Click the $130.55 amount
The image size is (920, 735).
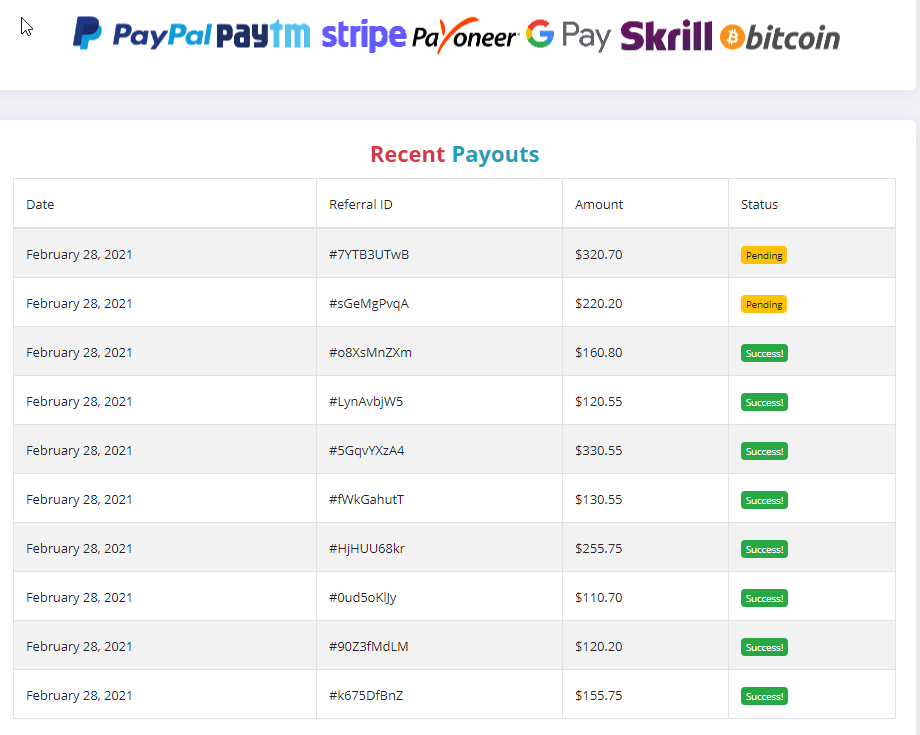pyautogui.click(x=598, y=499)
